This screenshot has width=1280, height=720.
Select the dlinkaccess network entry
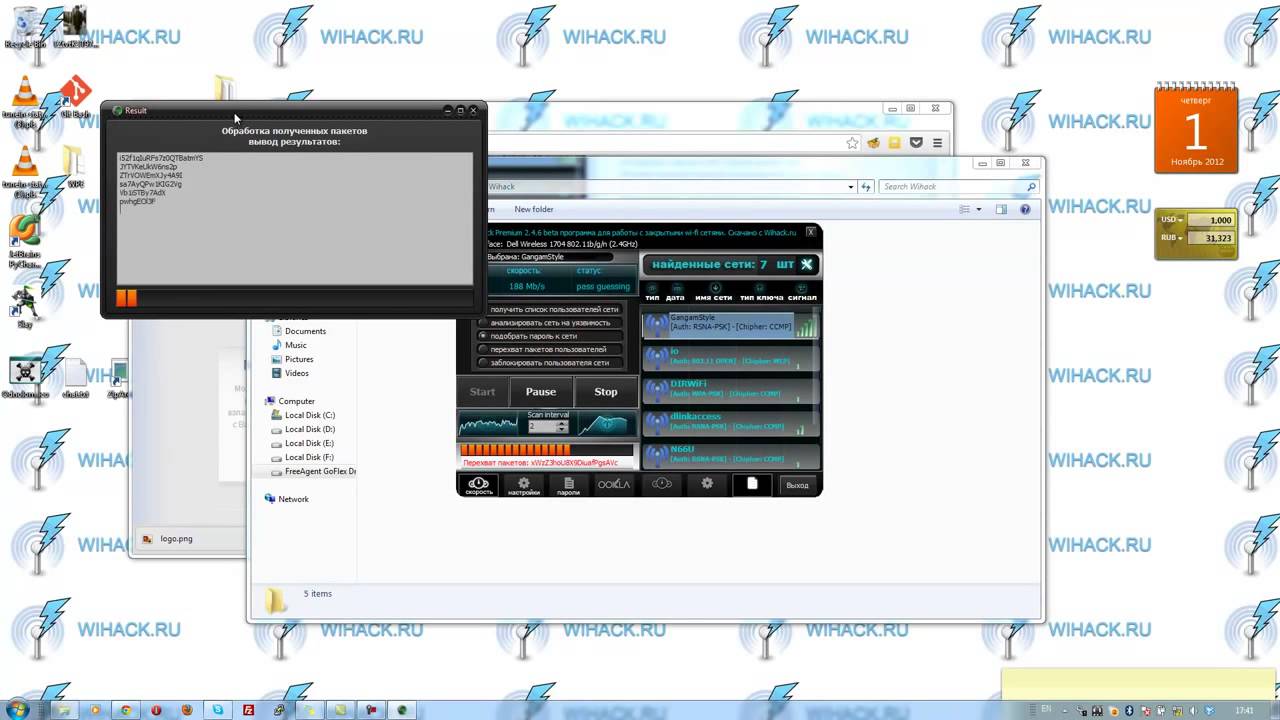tap(730, 422)
